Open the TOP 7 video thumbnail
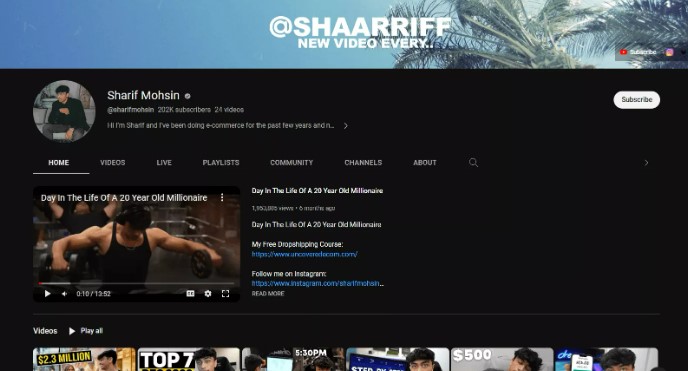688x371 pixels. point(189,360)
